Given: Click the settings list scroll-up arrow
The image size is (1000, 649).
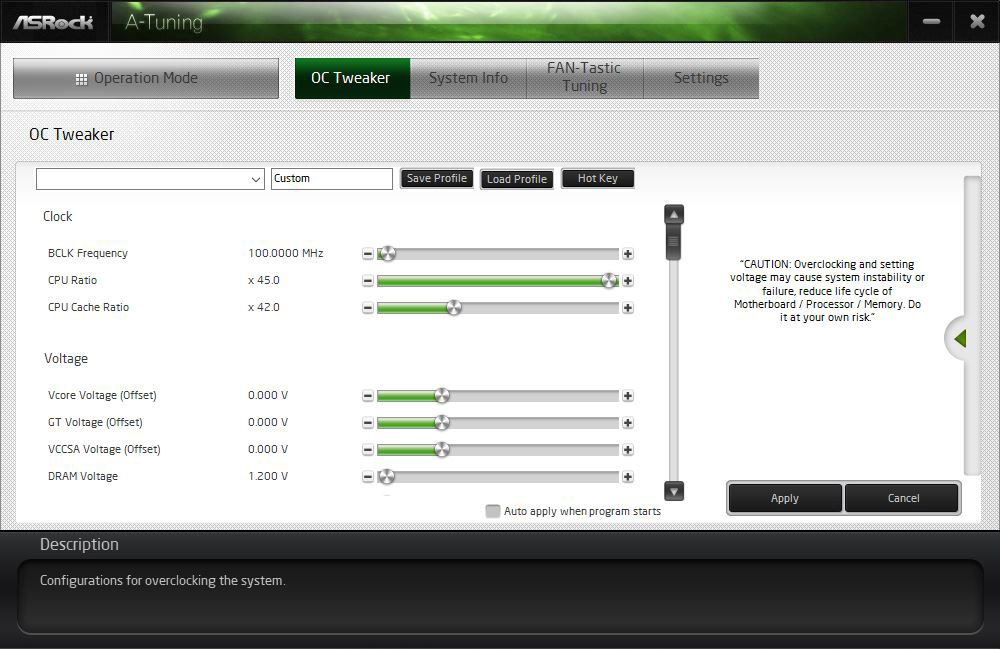Looking at the screenshot, I should pyautogui.click(x=673, y=214).
